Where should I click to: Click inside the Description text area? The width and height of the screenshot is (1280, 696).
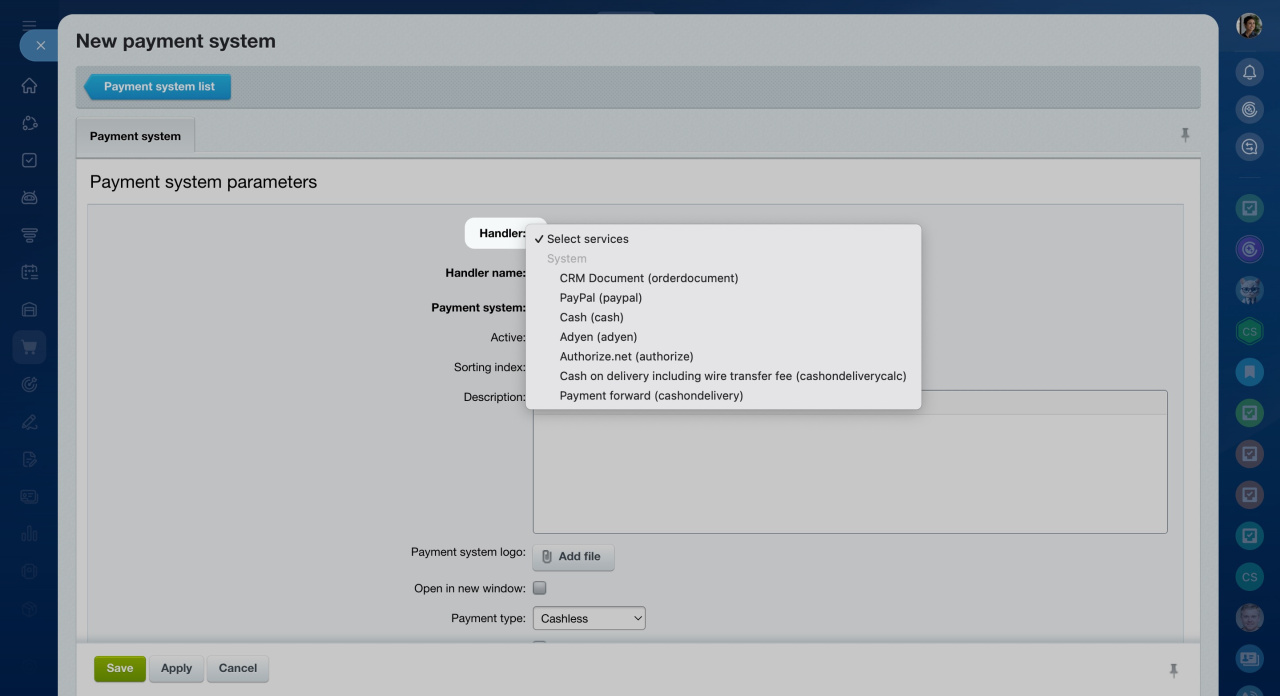849,470
